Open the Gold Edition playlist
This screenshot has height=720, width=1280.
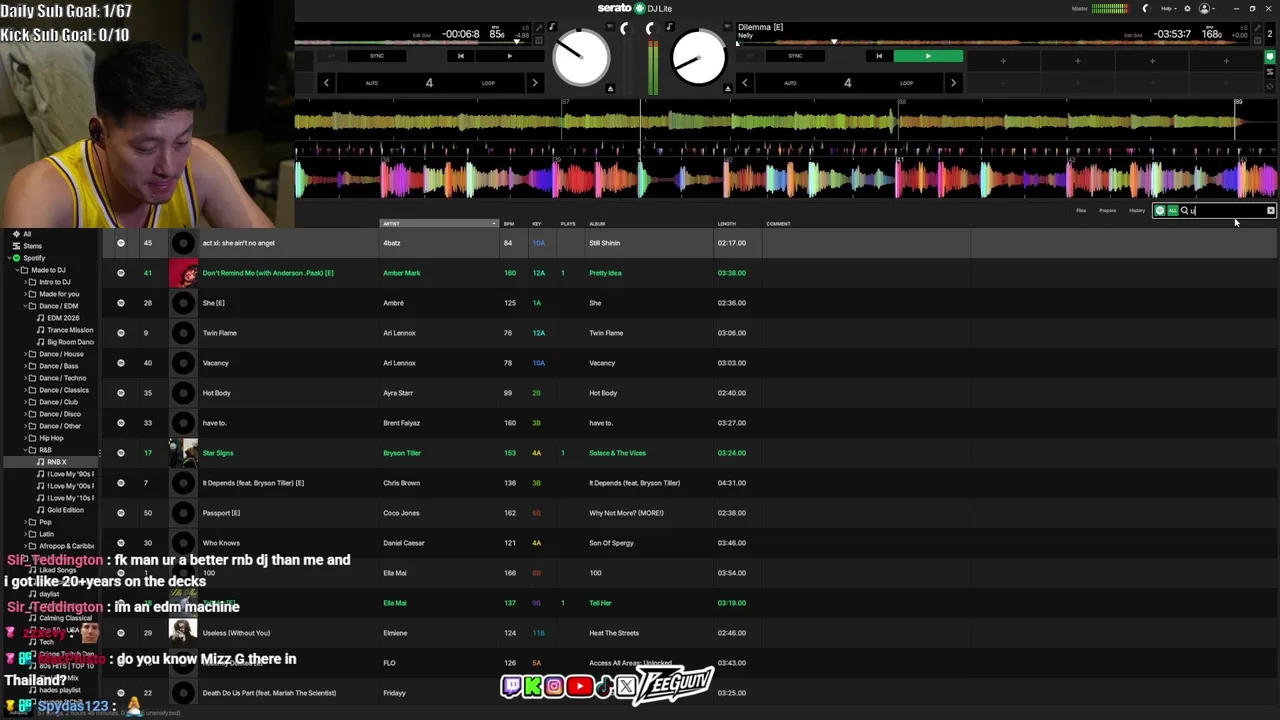pyautogui.click(x=65, y=510)
